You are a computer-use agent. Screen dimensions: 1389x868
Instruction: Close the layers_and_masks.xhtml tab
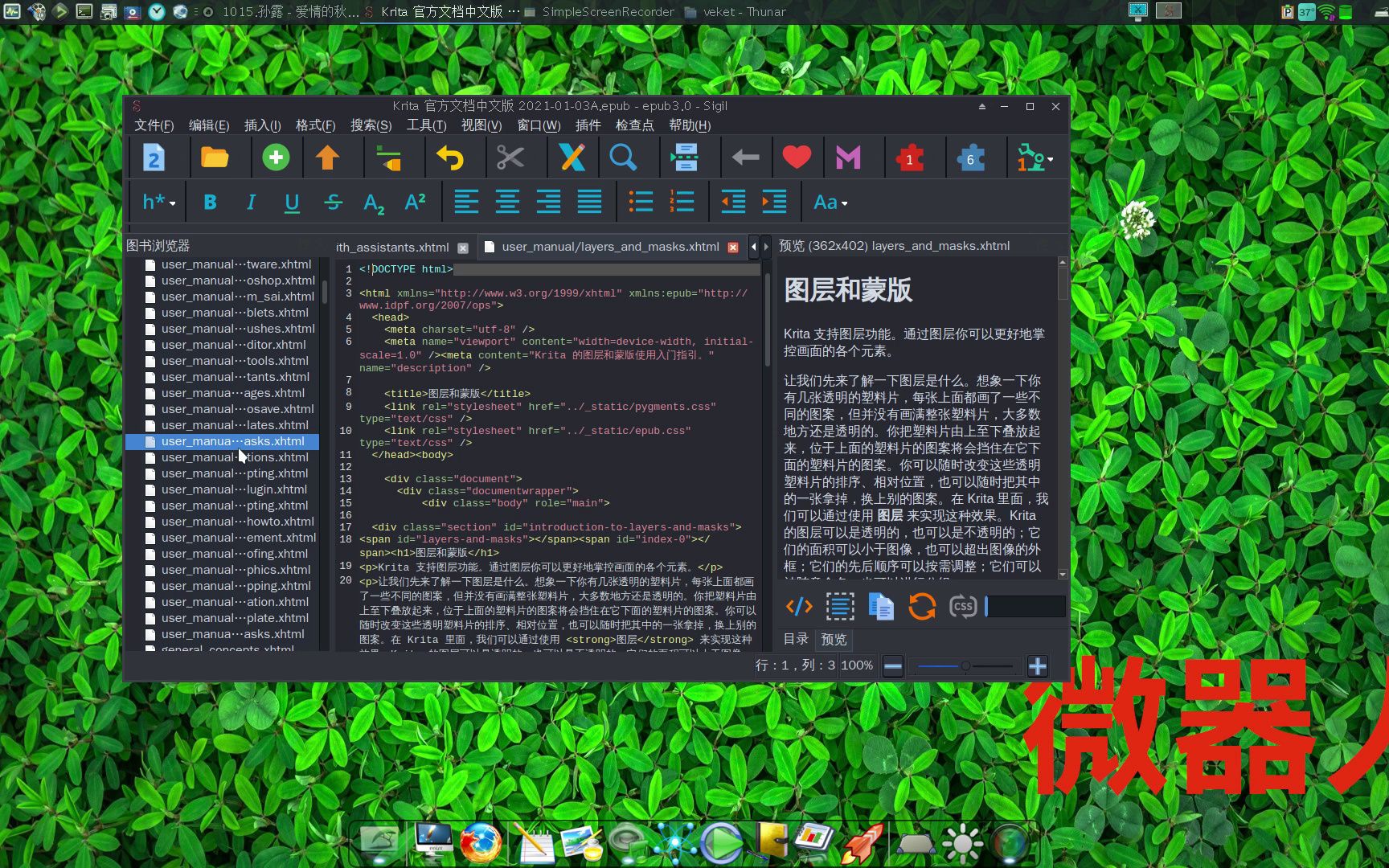pyautogui.click(x=733, y=248)
